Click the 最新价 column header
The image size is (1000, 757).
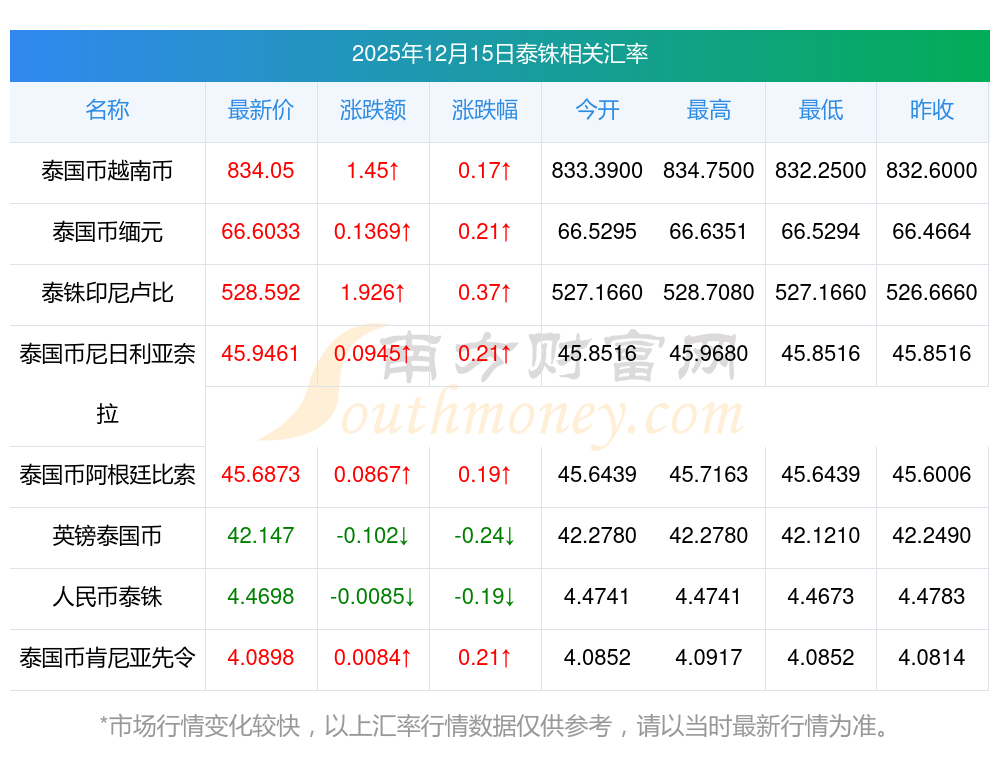pos(261,110)
